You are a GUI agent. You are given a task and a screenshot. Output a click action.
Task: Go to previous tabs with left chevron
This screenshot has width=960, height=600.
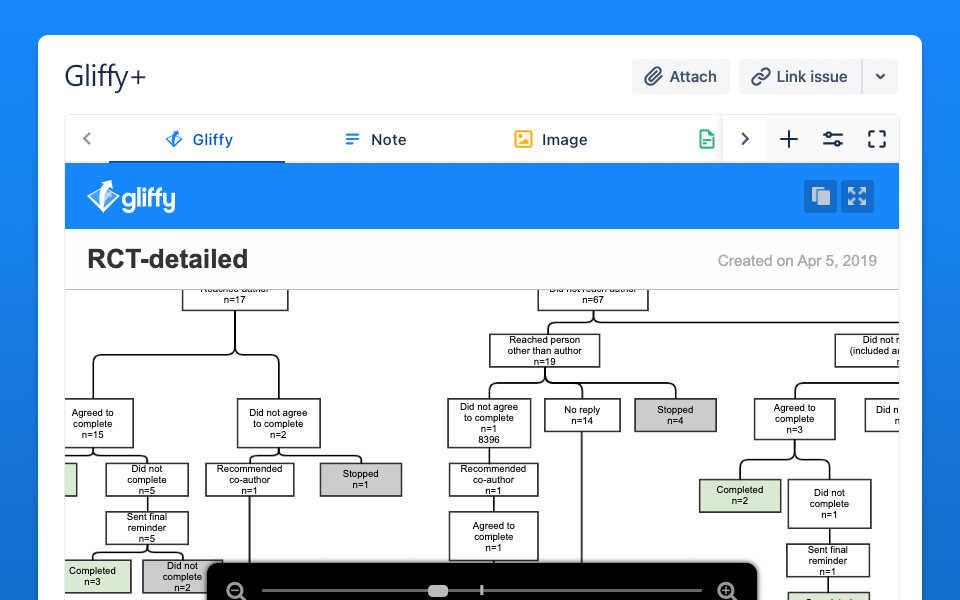point(87,139)
